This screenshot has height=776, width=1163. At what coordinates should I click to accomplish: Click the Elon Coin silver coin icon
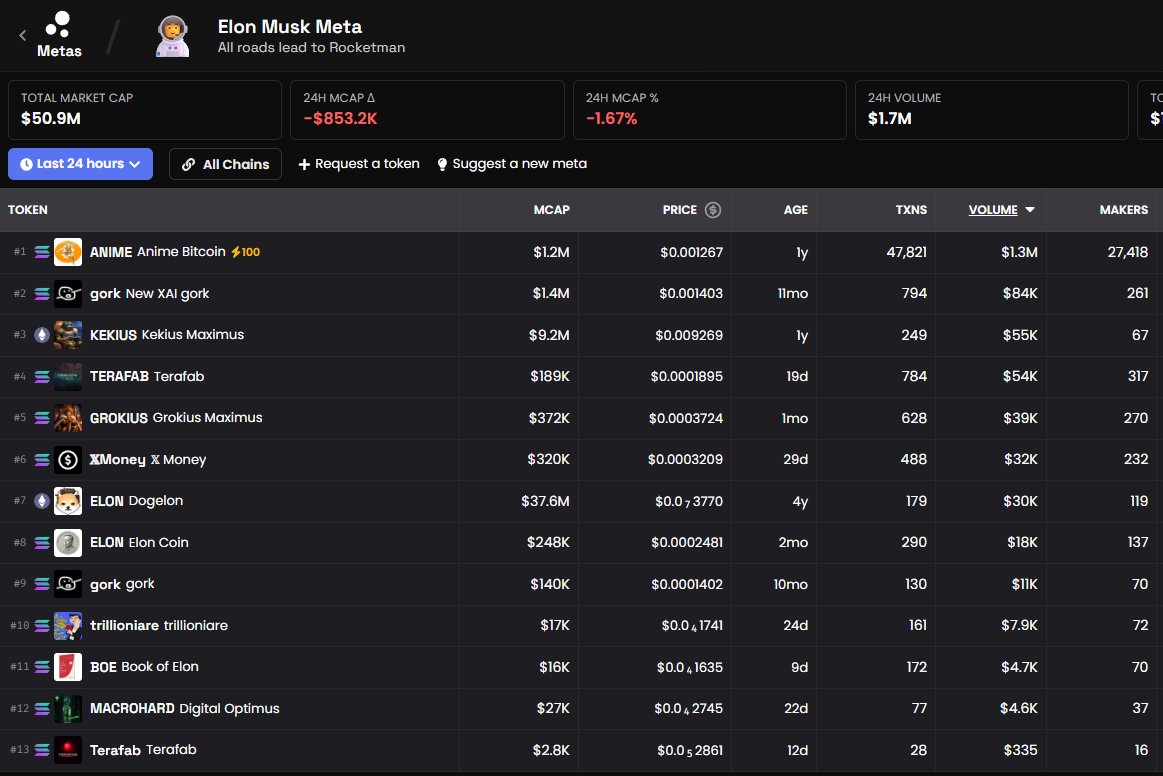point(67,543)
